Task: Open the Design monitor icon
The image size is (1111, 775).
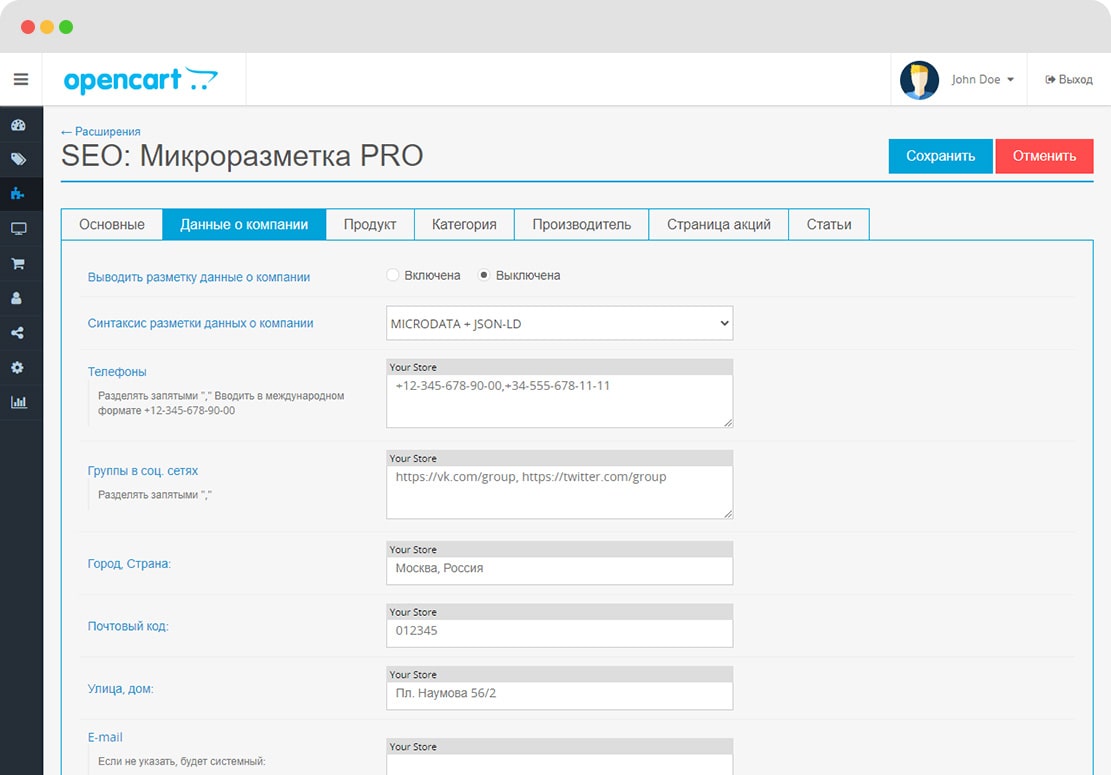Action: pos(18,229)
